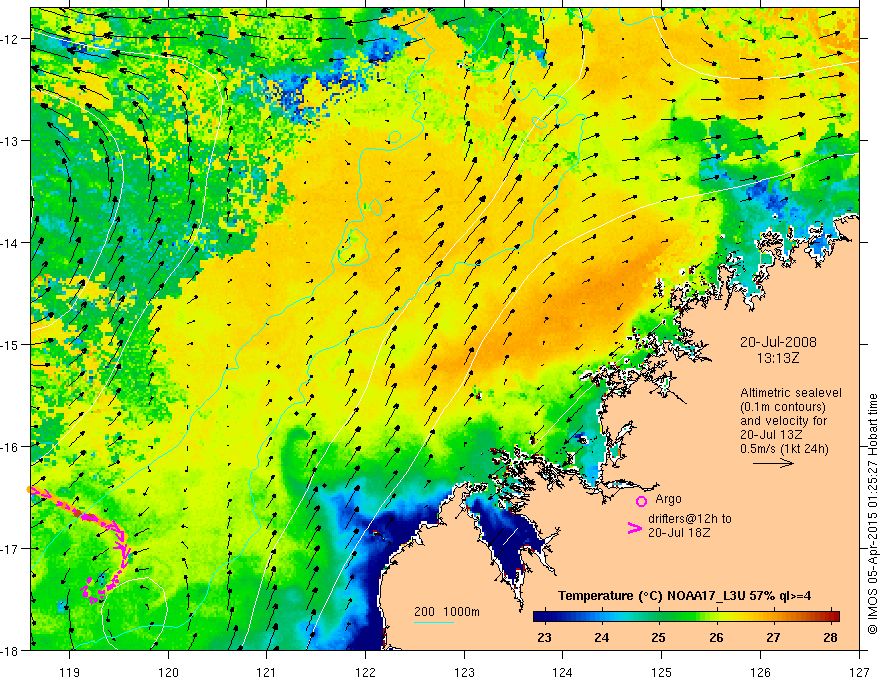Screen dimensions: 880x680
Task: Click the 125 longitude axis label
Action: click(661, 672)
